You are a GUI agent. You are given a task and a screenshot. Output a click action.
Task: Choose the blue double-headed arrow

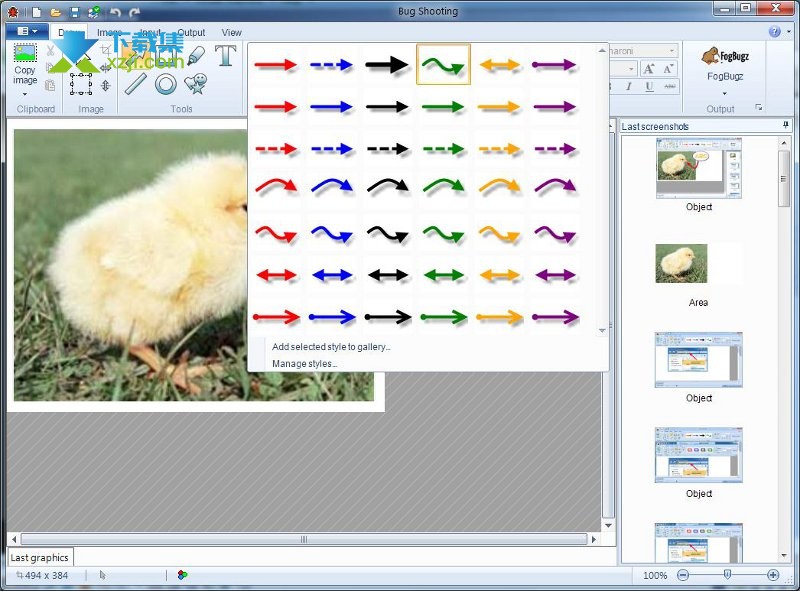[332, 276]
